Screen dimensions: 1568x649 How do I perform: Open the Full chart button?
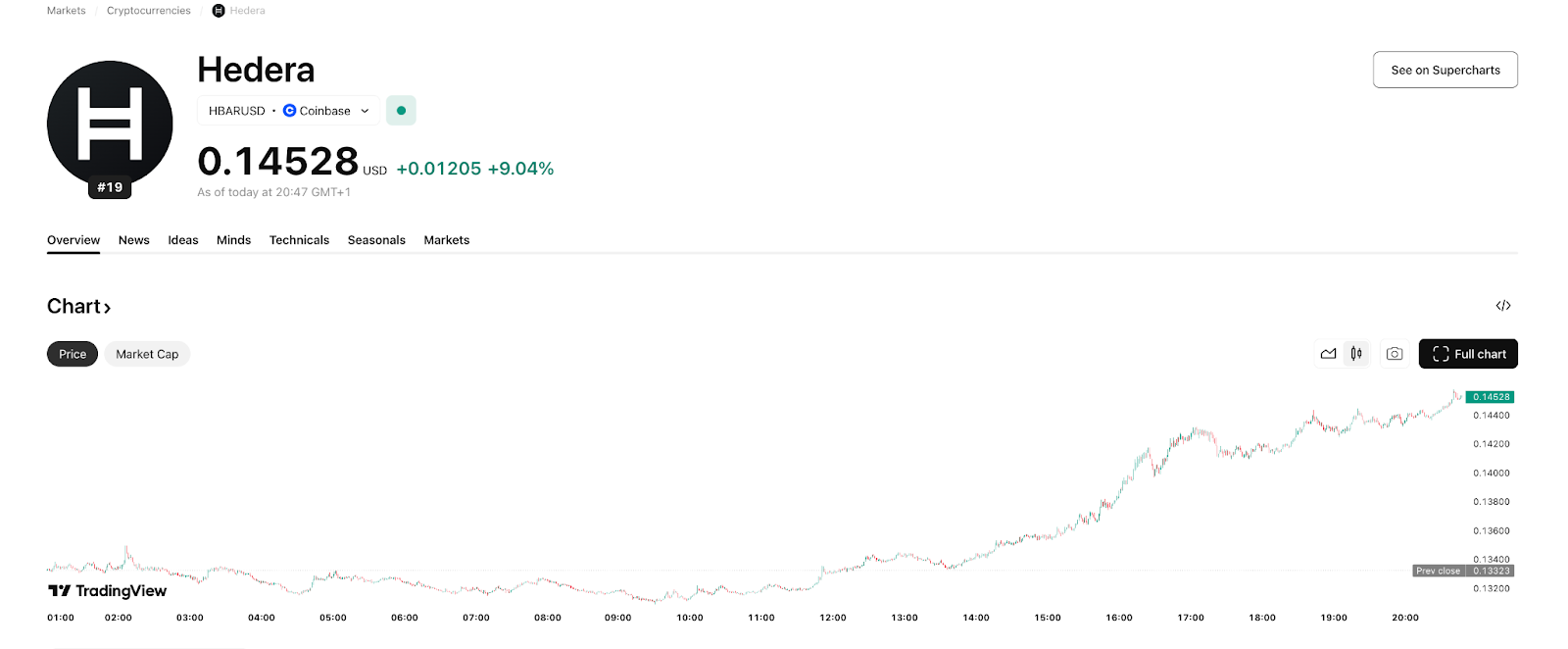pyautogui.click(x=1467, y=354)
